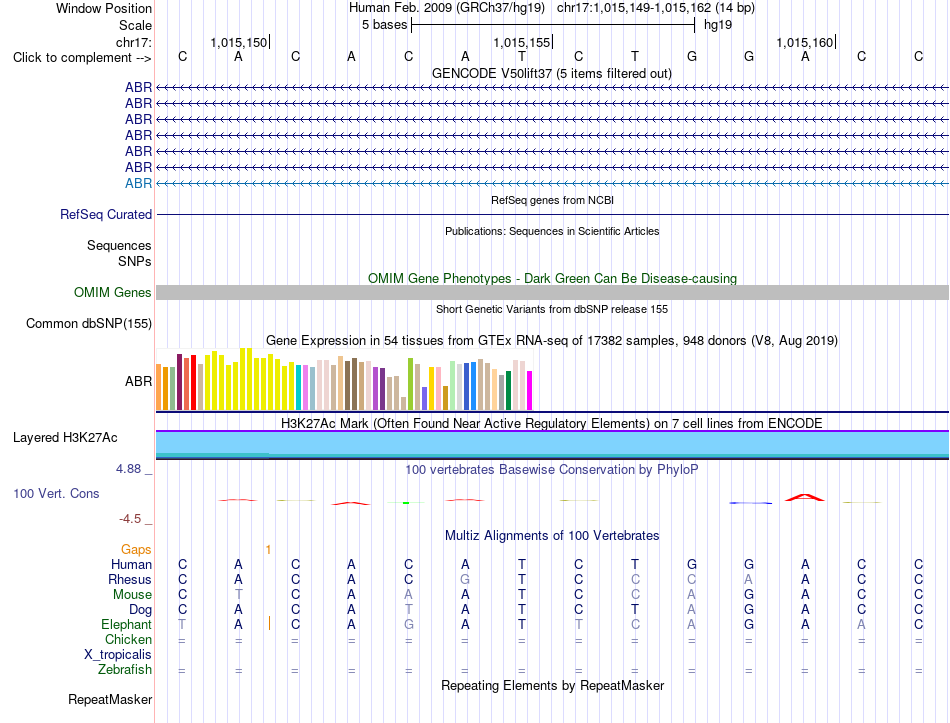Open 'Publications: Sequences in Scientific Articles' title
The image size is (950, 723).
pos(552,231)
